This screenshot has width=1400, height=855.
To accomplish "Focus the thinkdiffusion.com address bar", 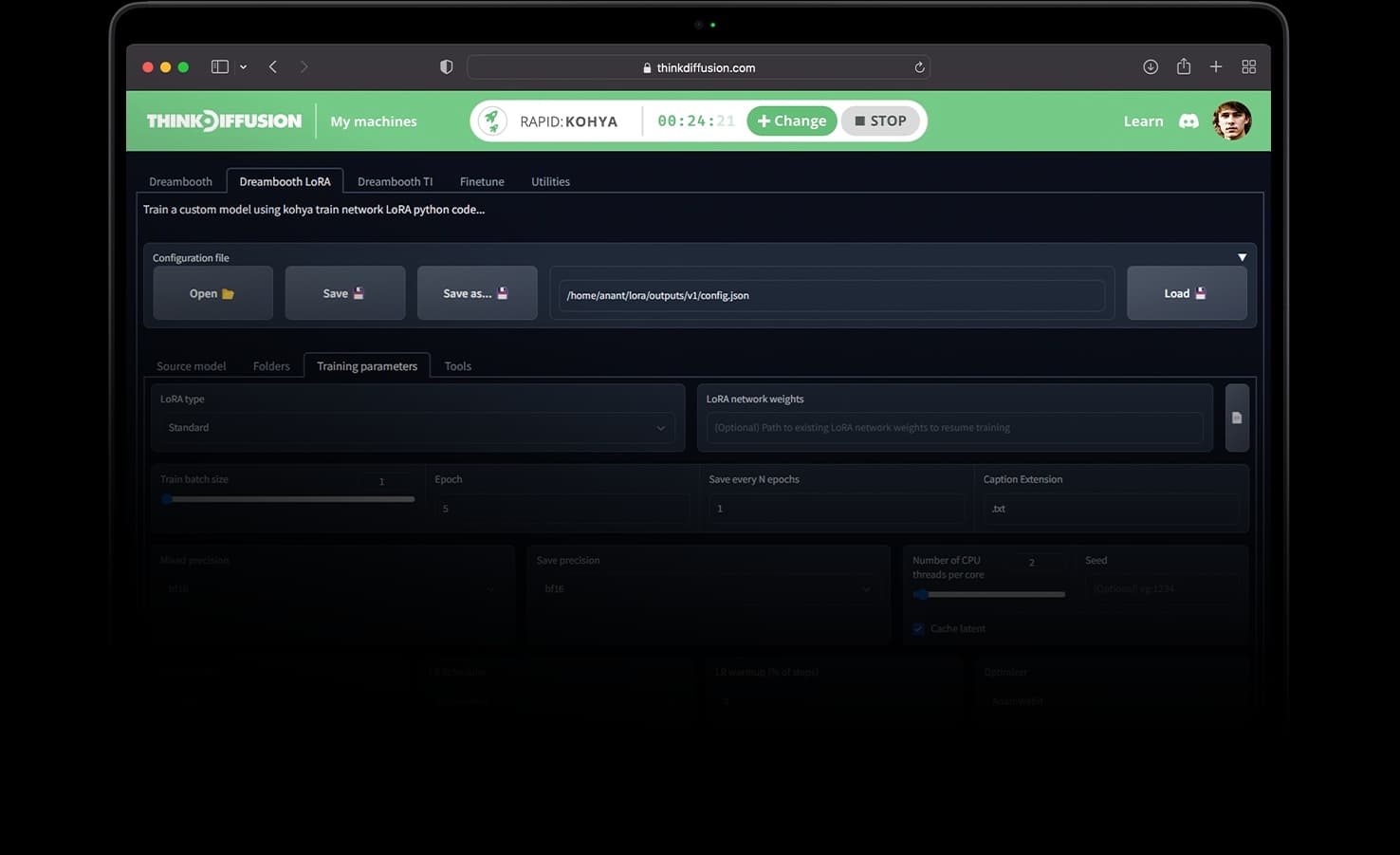I will point(698,67).
